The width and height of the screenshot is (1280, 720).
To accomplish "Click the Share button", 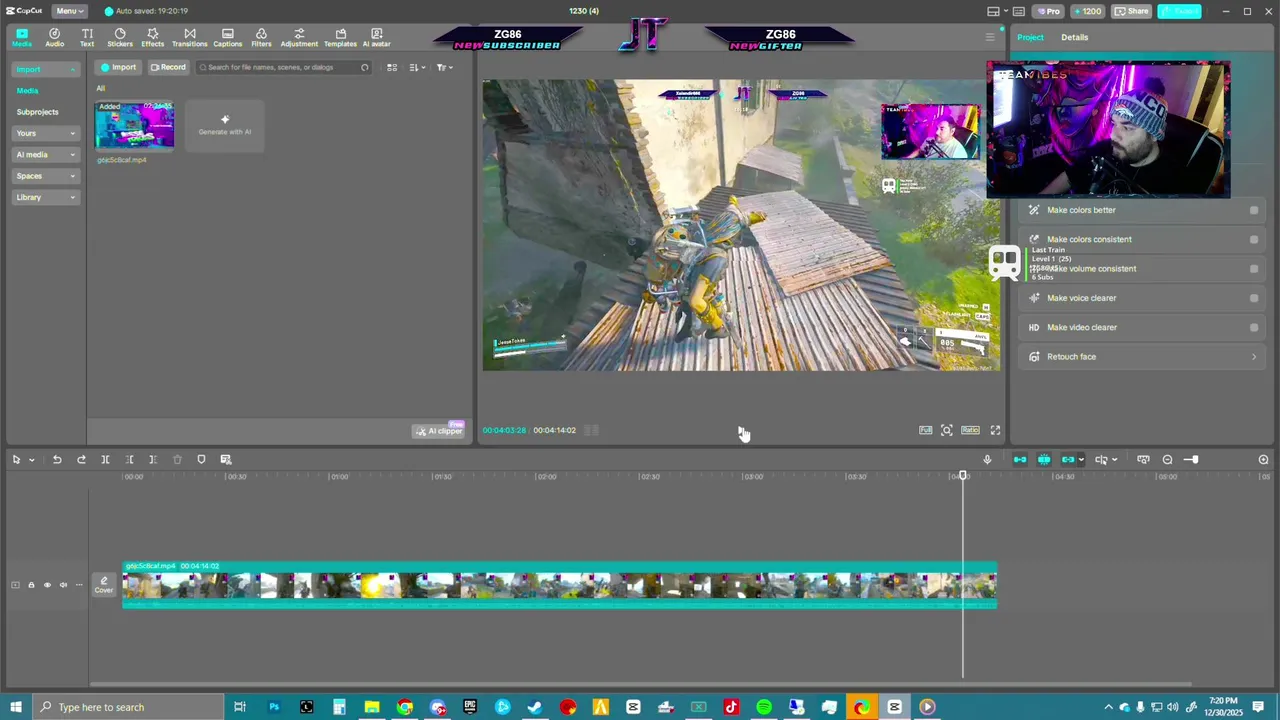I will pos(1133,11).
